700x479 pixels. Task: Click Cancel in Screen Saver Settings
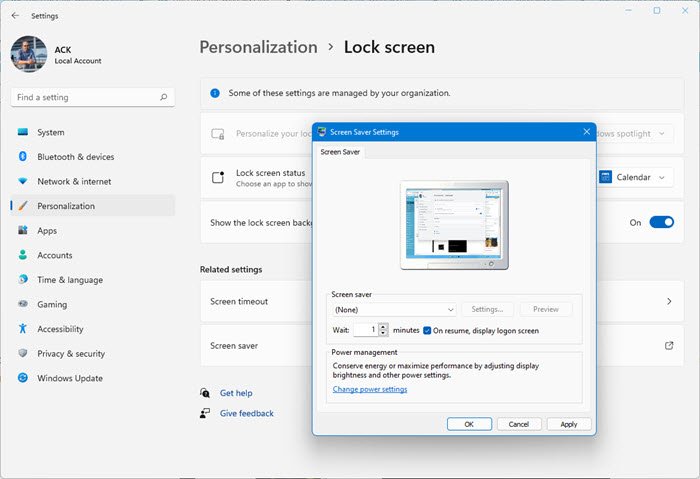click(x=519, y=424)
